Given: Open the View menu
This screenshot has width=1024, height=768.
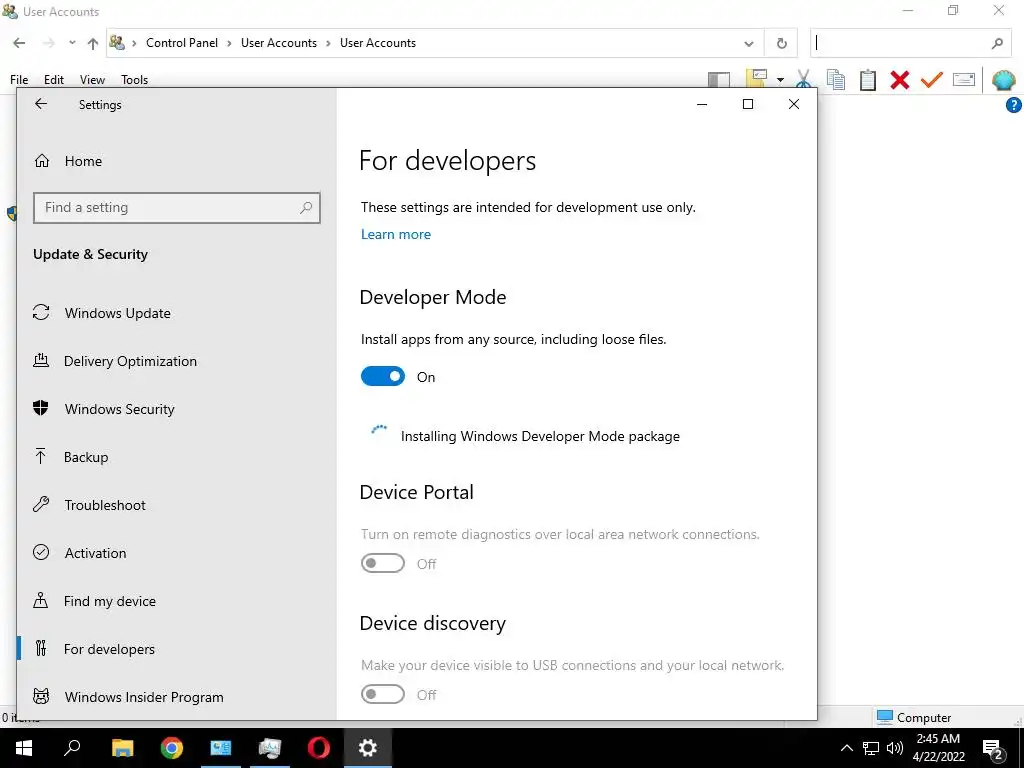Looking at the screenshot, I should point(92,80).
